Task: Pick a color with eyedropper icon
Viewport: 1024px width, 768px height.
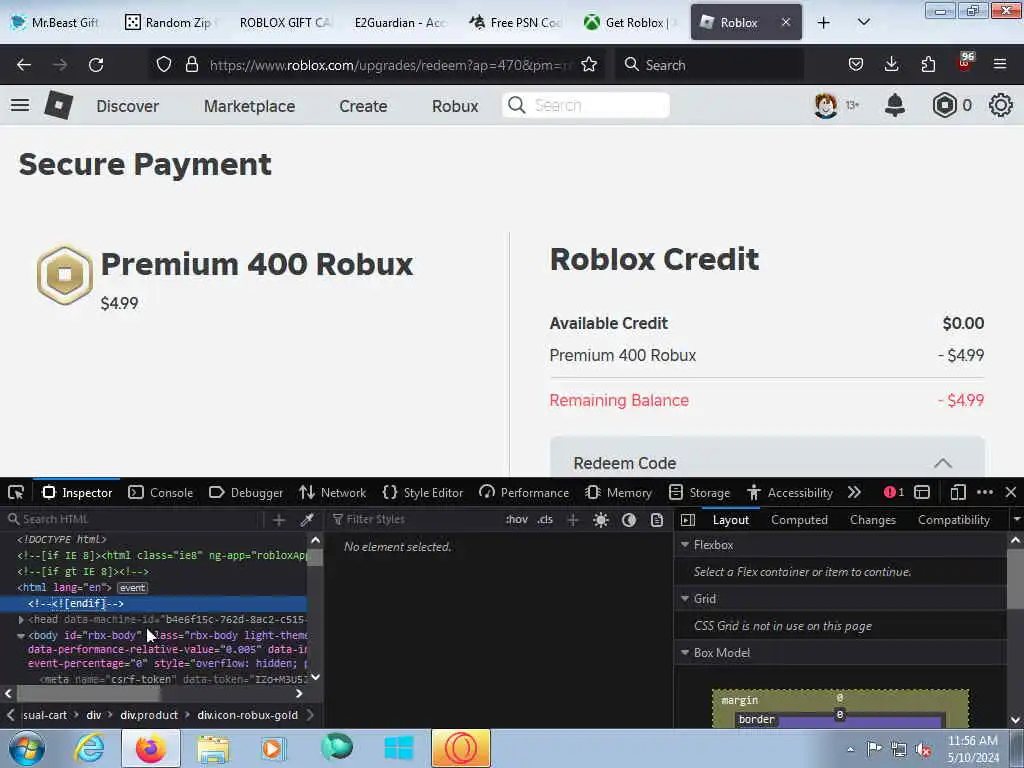Action: 307,520
